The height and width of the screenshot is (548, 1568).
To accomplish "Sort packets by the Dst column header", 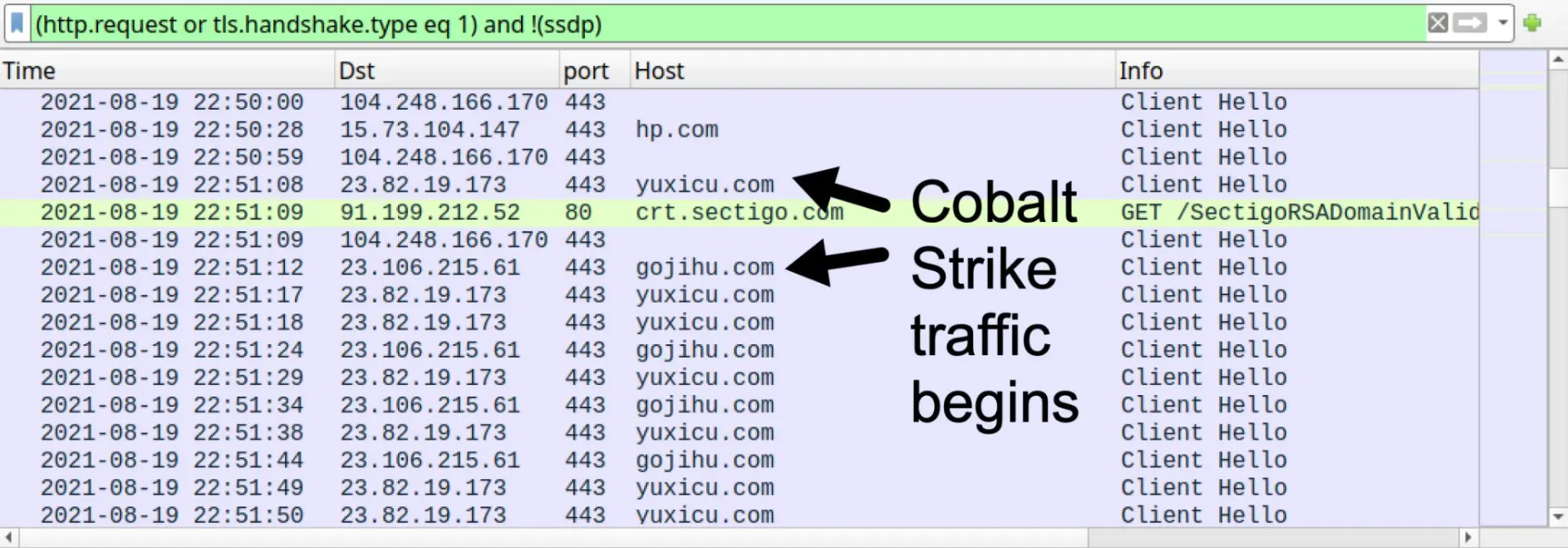I will click(x=447, y=71).
